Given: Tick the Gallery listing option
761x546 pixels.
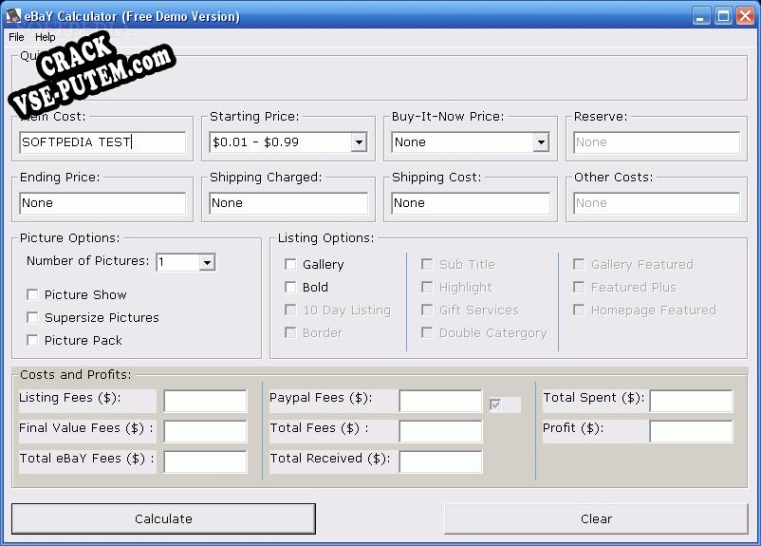Looking at the screenshot, I should point(290,265).
